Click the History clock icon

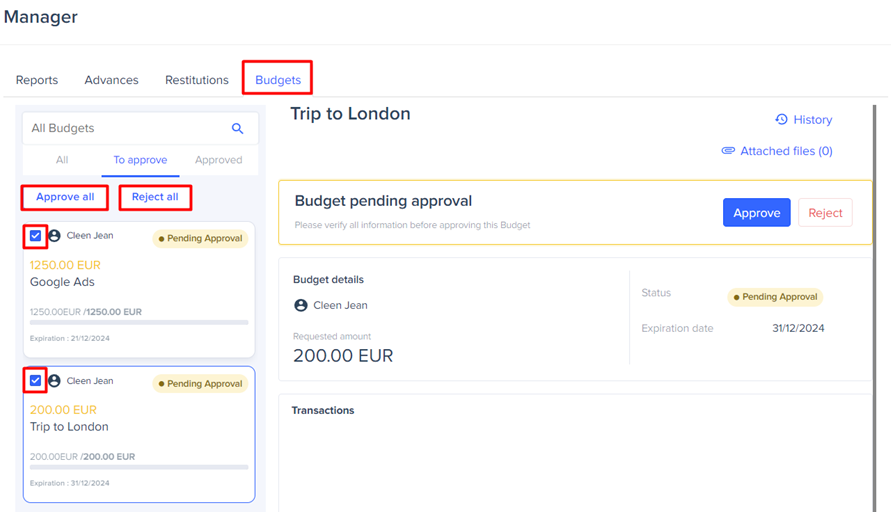782,119
